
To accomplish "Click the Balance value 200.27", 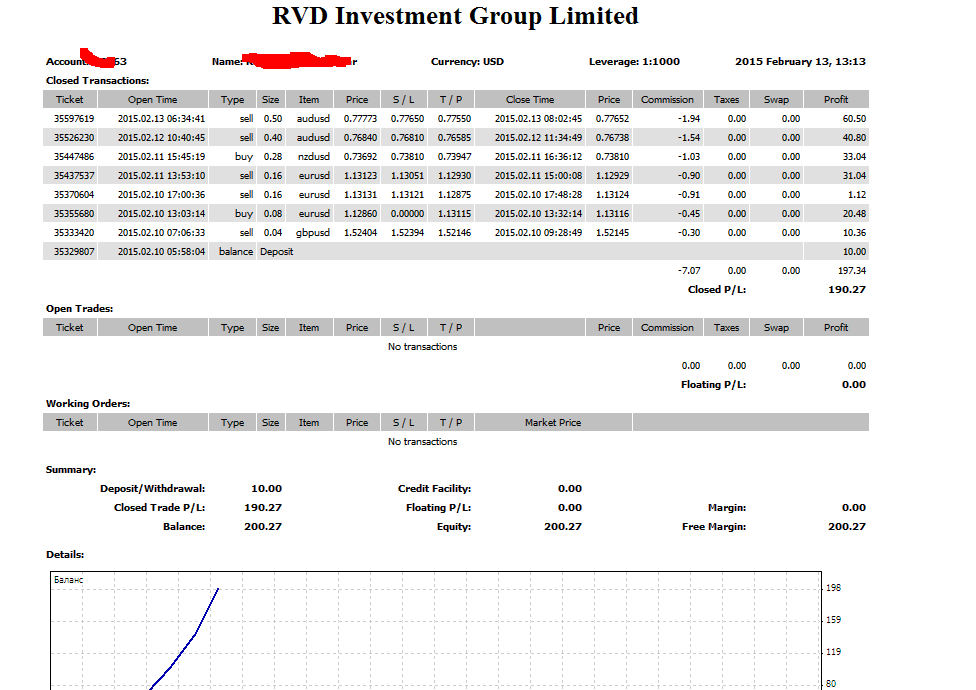I will (263, 526).
